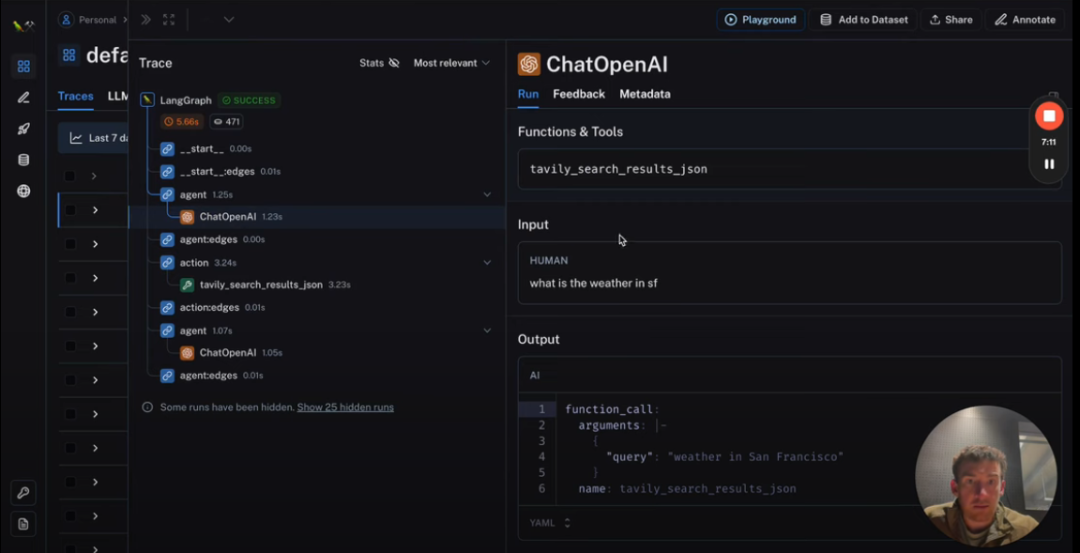Click the globe icon in left sidebar
Viewport: 1080px width, 553px height.
click(24, 191)
